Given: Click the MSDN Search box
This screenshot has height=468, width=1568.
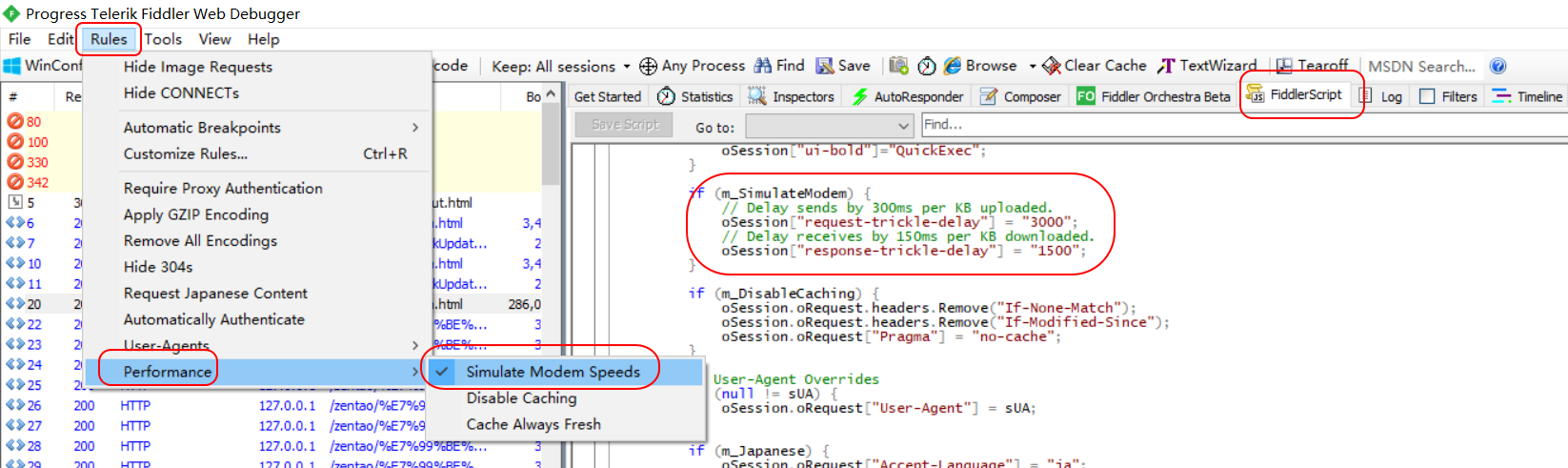Looking at the screenshot, I should click(x=1421, y=67).
